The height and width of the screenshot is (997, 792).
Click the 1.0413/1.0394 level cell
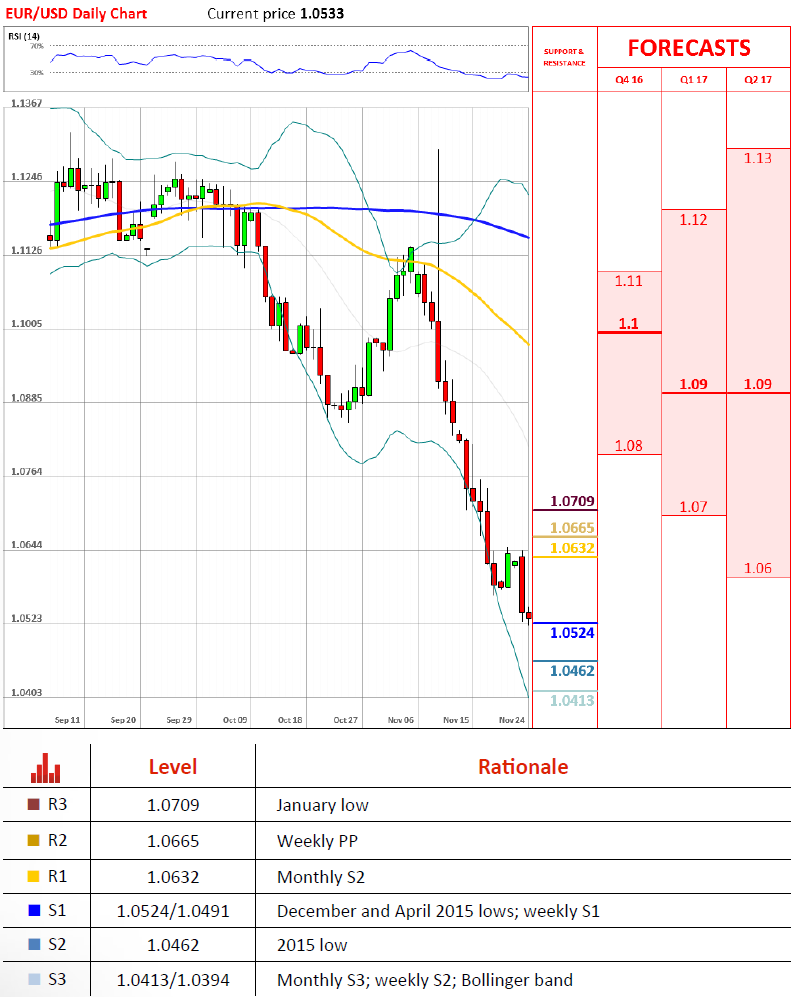tap(173, 980)
